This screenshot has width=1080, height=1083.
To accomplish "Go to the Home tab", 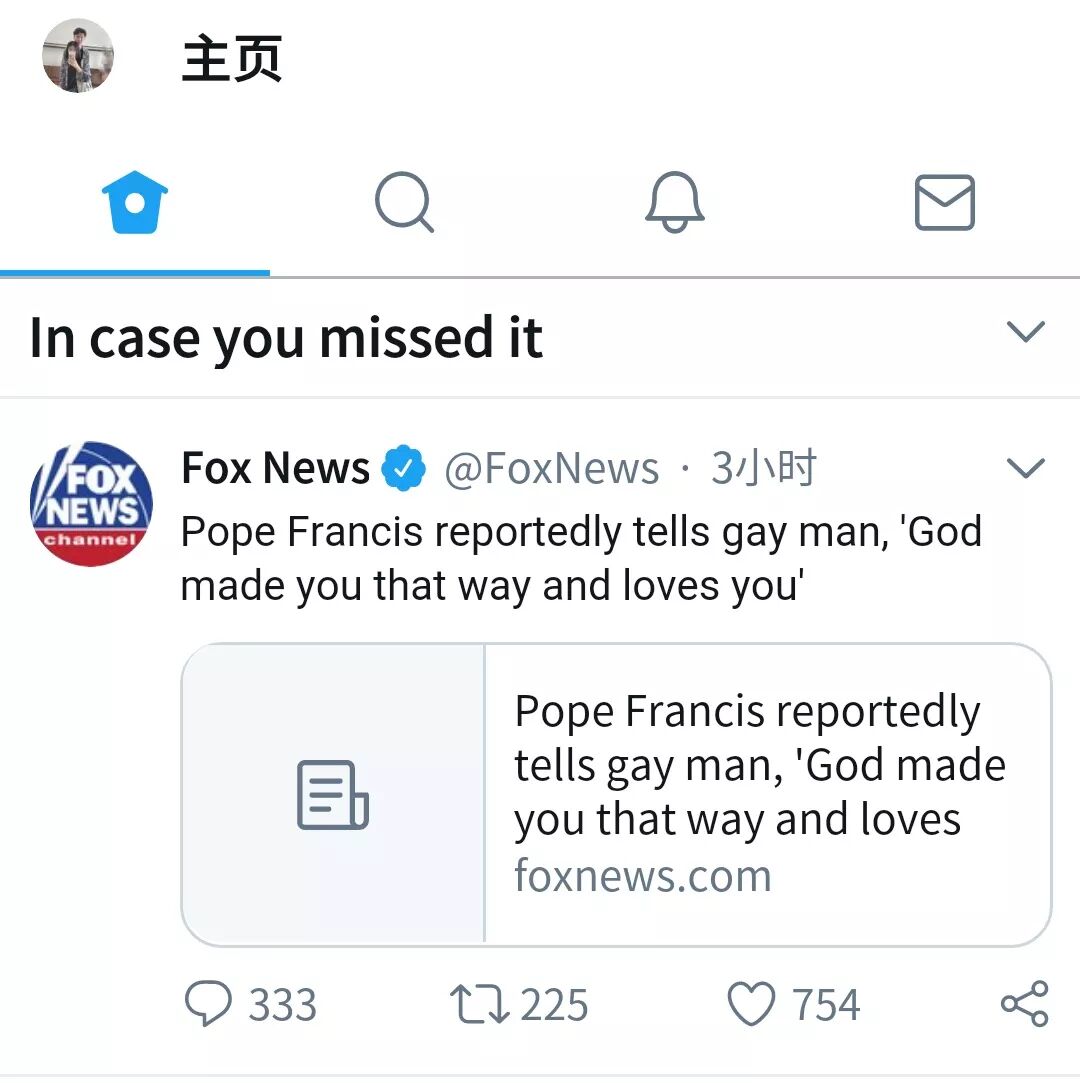I will tap(135, 203).
